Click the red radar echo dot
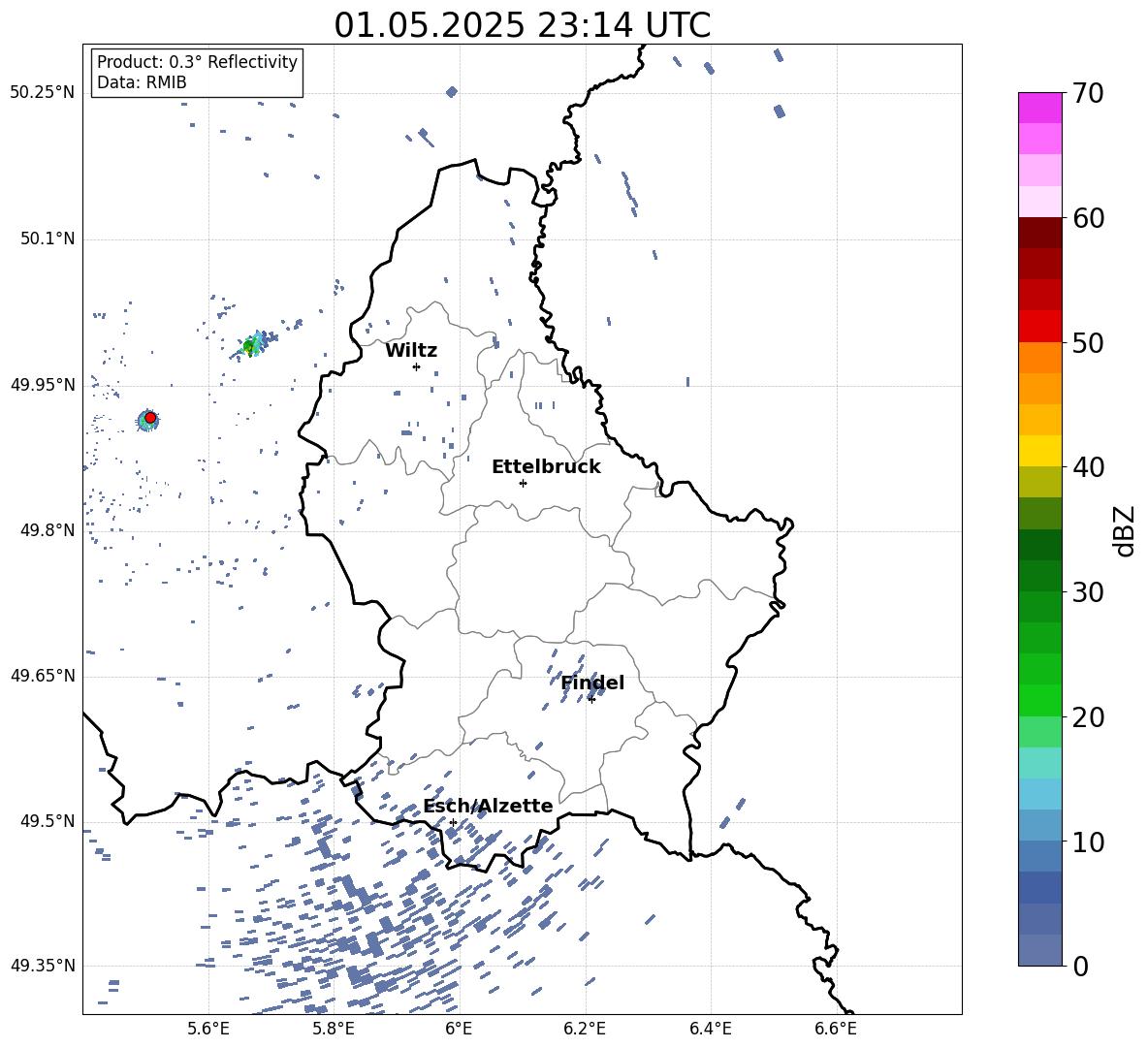This screenshot has height=1048, width=1148. (150, 418)
